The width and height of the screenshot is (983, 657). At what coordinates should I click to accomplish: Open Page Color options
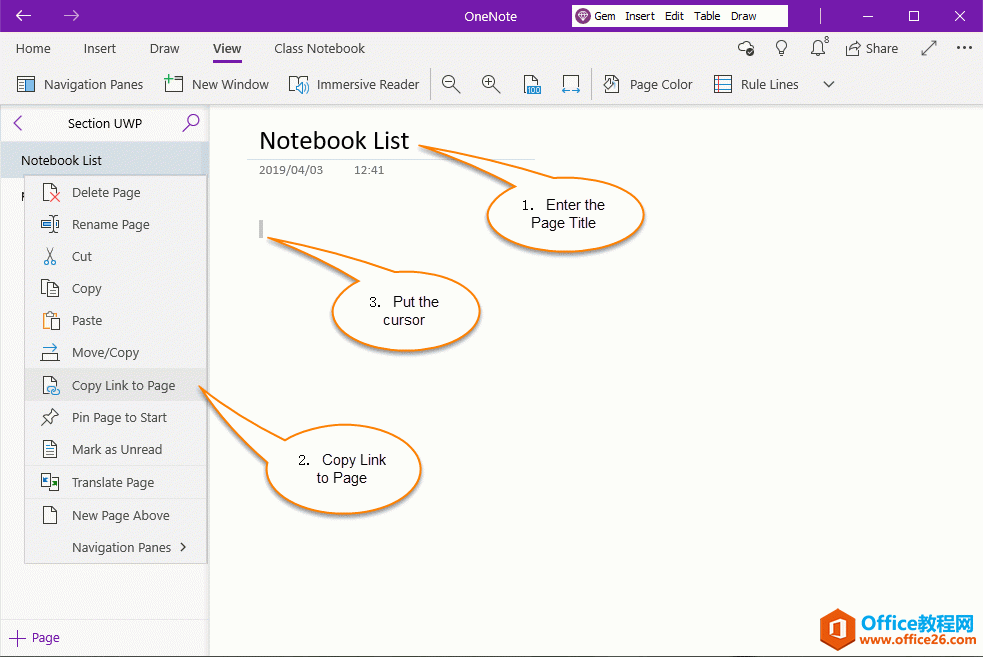[648, 84]
